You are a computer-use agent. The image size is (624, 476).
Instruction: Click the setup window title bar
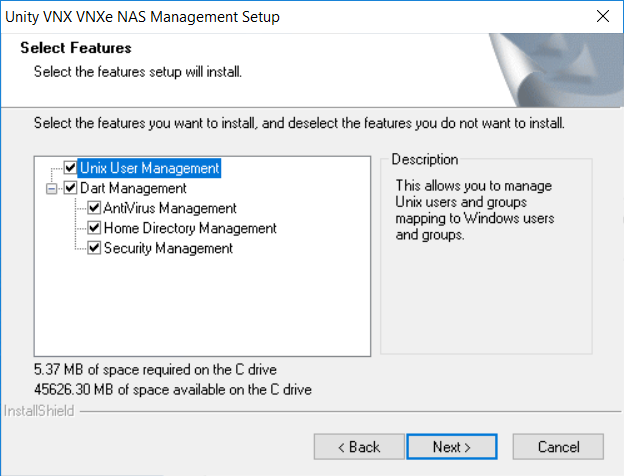(x=300, y=17)
